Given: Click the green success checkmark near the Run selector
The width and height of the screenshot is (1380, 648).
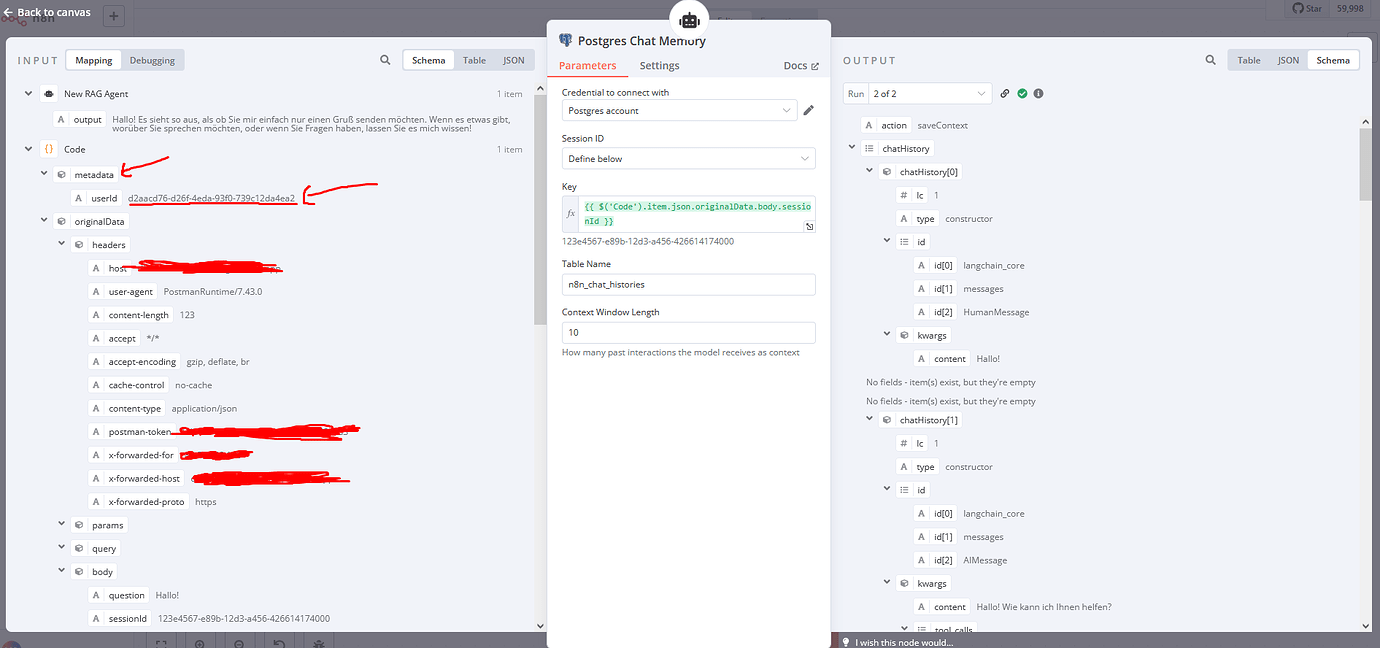Looking at the screenshot, I should point(1021,92).
